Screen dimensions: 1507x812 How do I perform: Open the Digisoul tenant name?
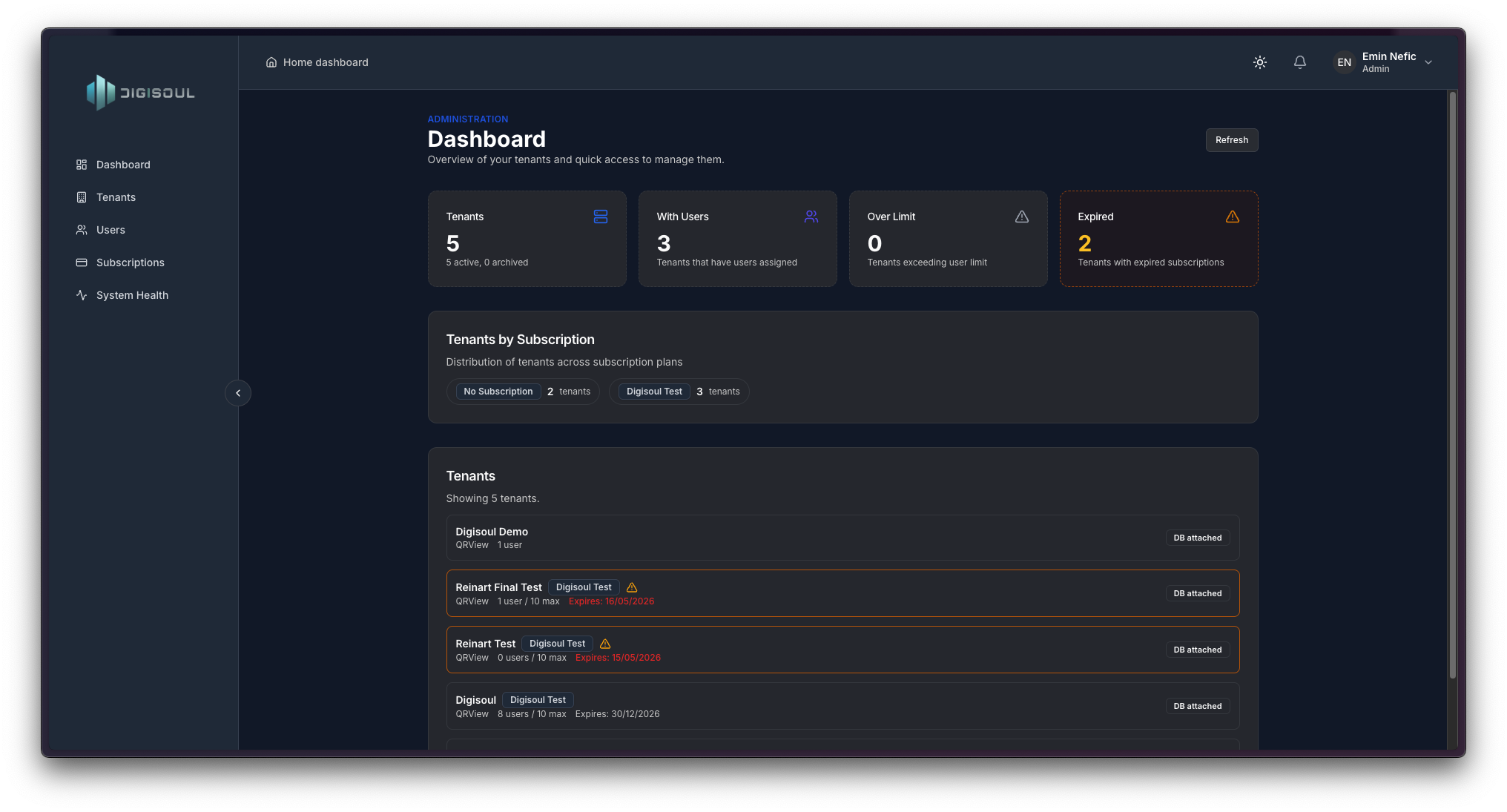pos(475,700)
